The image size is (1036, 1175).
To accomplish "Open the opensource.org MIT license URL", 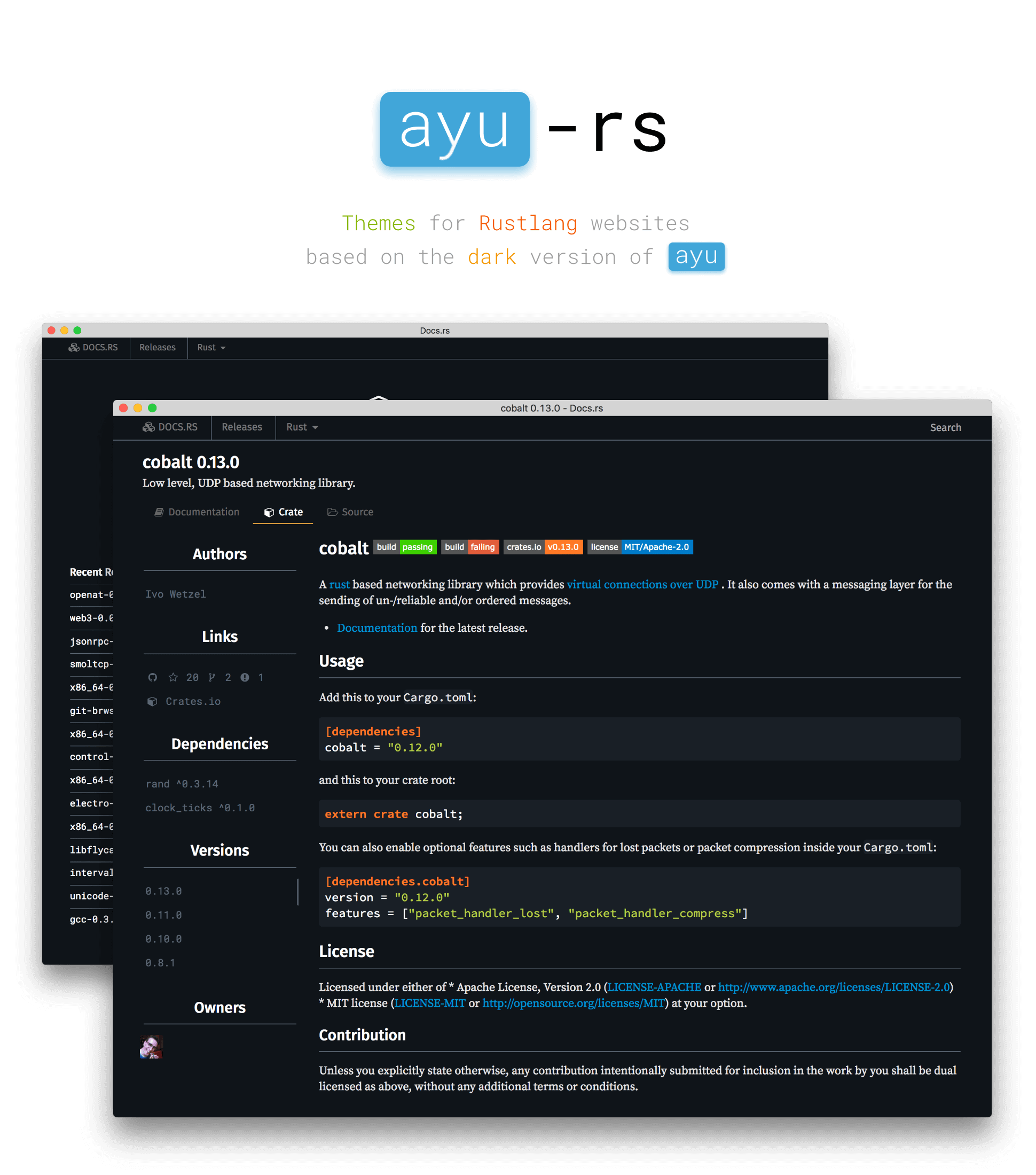I will [573, 1002].
